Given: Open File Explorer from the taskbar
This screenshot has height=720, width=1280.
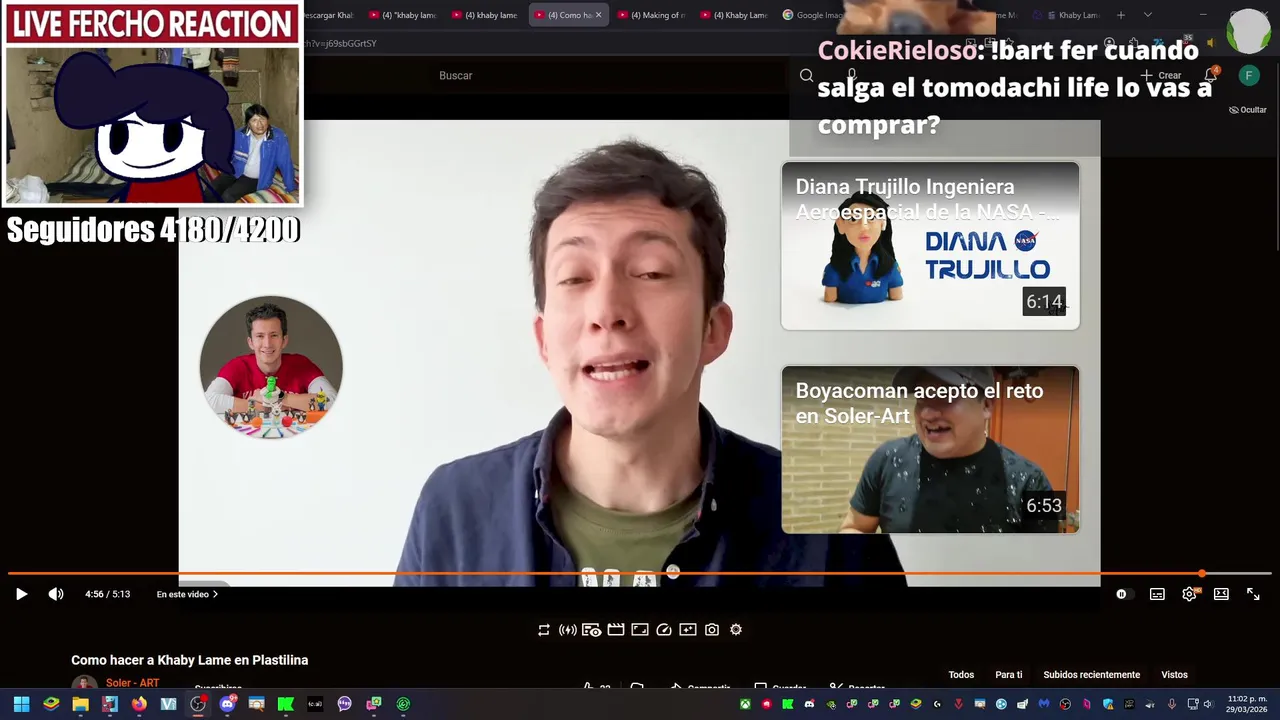Looking at the screenshot, I should click(x=80, y=704).
